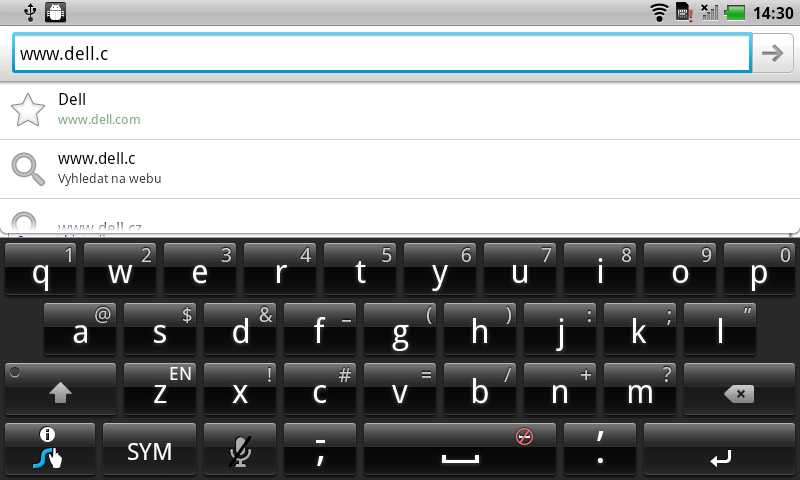Focus the URL field containing www.dell.c
800x480 pixels.
click(x=382, y=53)
